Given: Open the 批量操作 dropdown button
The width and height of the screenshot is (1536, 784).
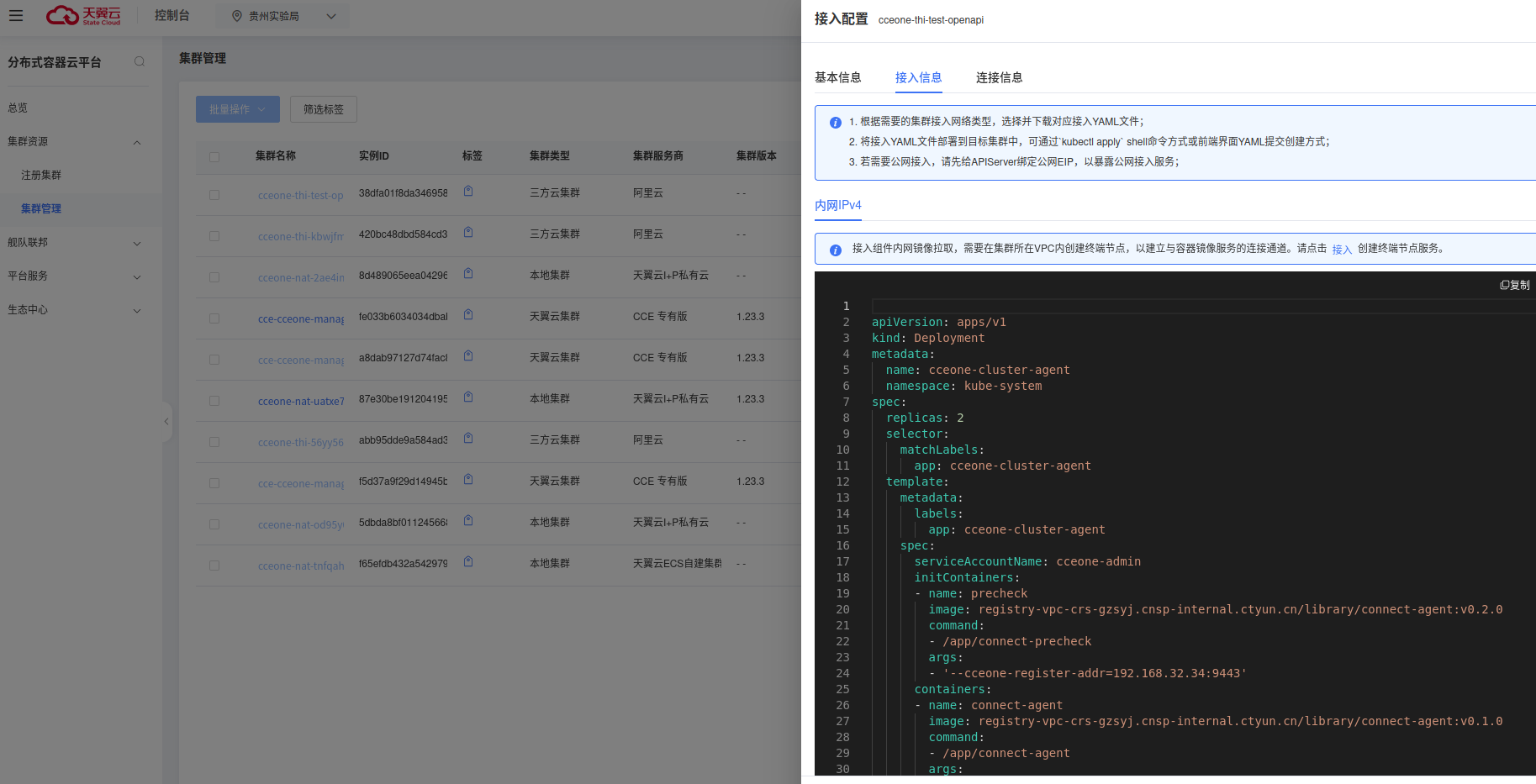Looking at the screenshot, I should pyautogui.click(x=237, y=109).
